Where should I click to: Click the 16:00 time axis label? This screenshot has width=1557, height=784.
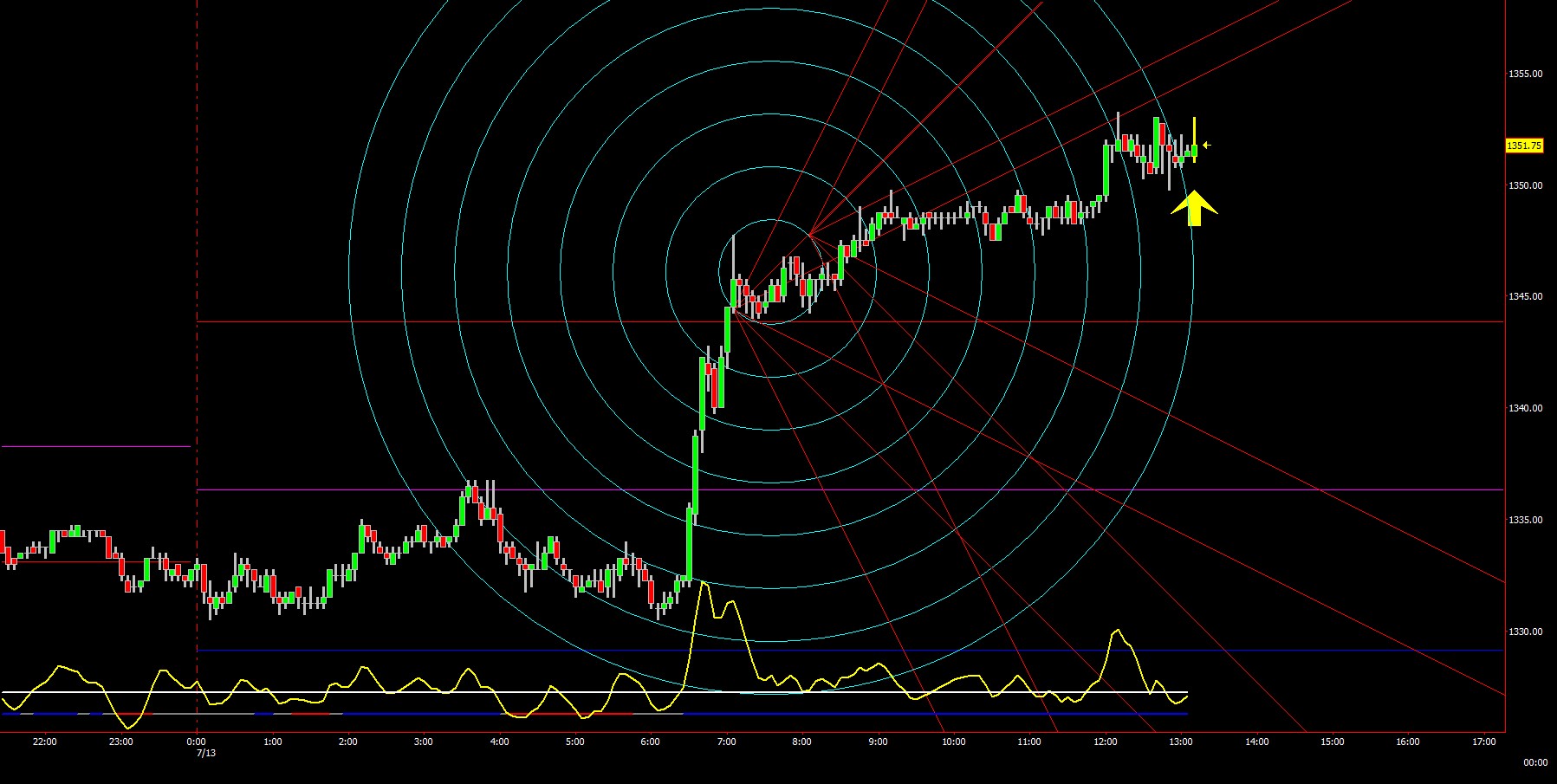click(1407, 742)
